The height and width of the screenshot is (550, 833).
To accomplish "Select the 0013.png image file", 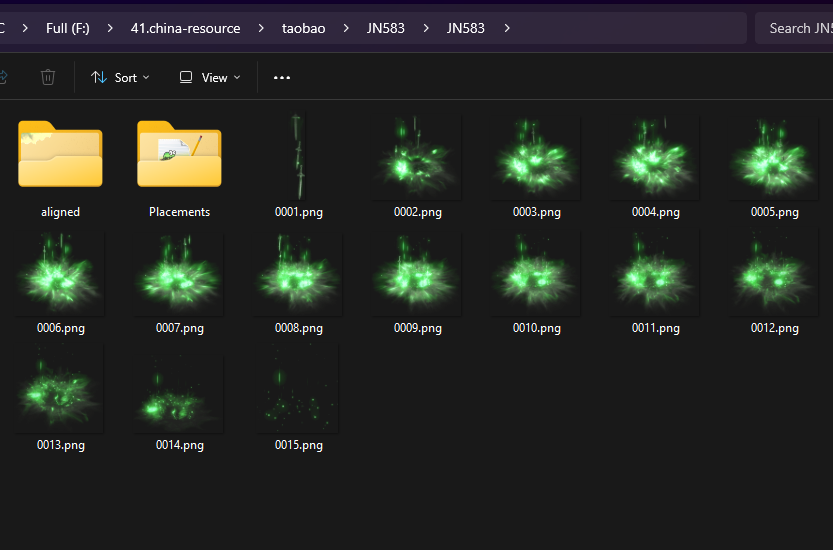I will tap(60, 390).
